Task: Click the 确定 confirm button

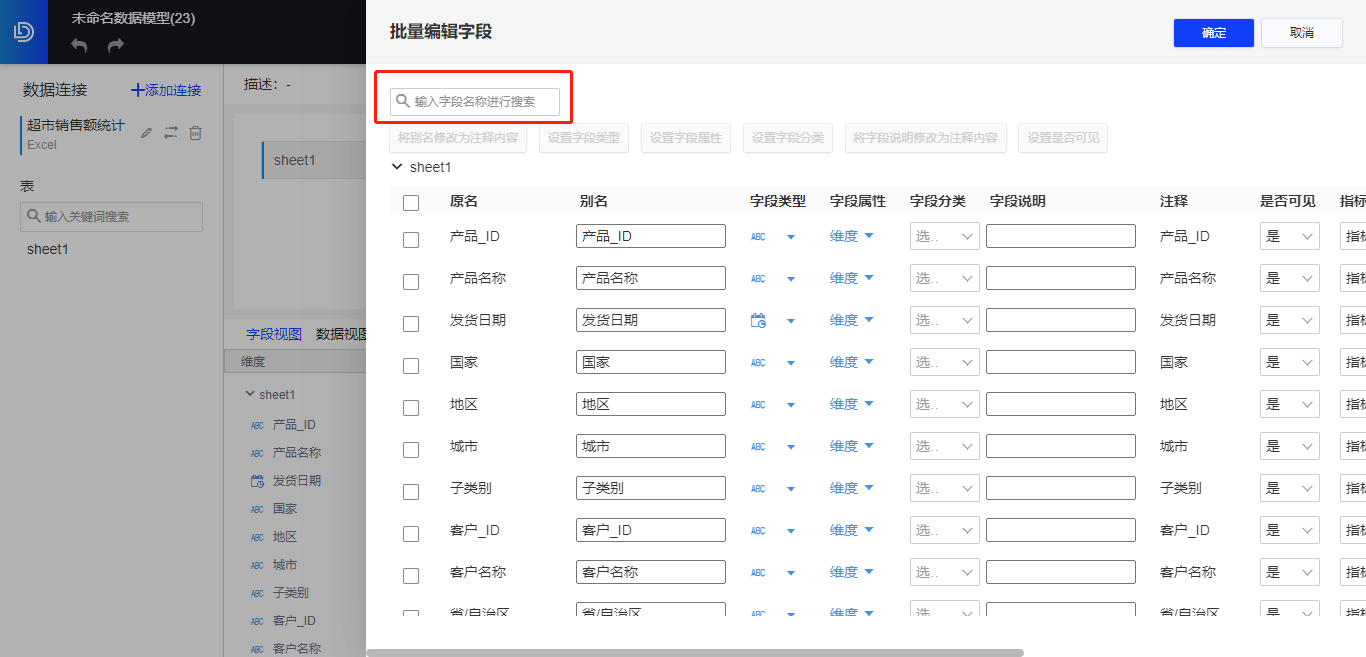Action: click(1213, 32)
